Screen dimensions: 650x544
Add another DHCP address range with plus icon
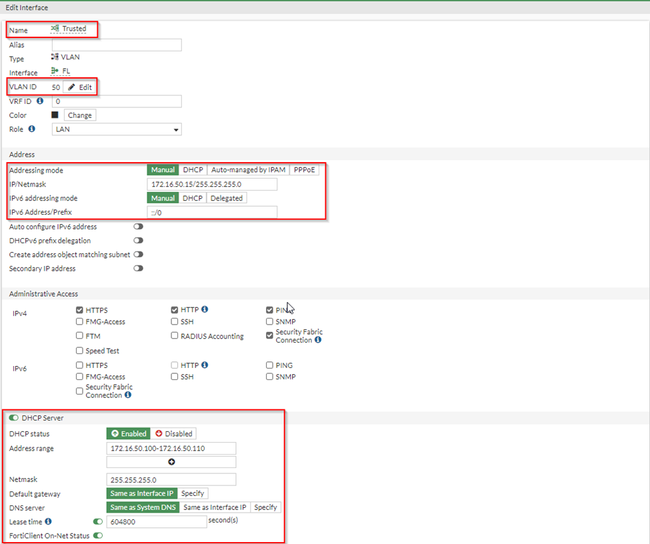(x=171, y=462)
